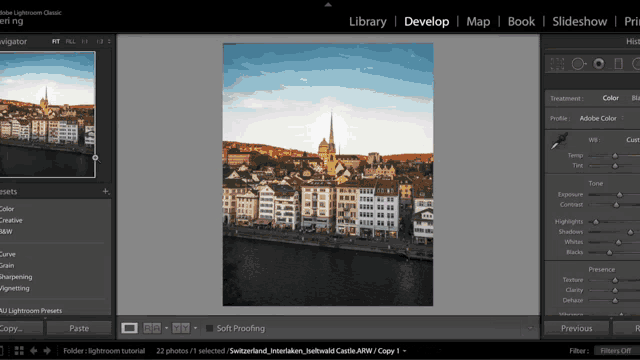Add a new preset with plus icon
640x360 pixels.
(x=106, y=191)
